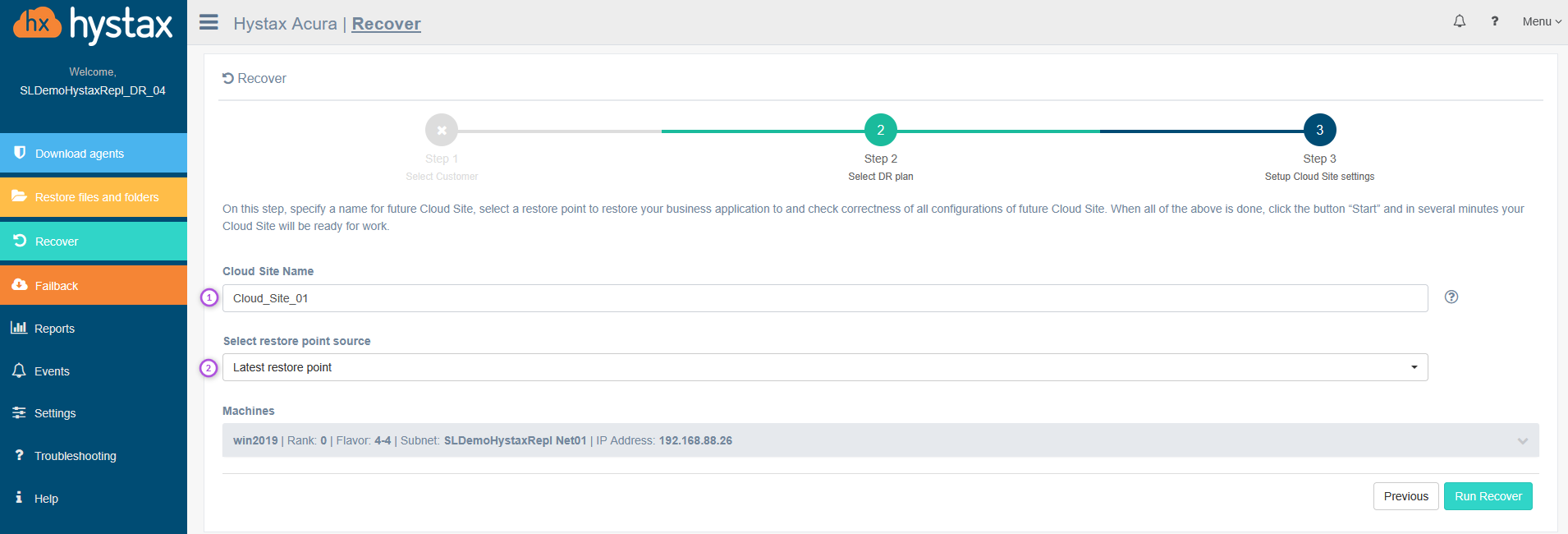The image size is (1568, 534).
Task: Go to Failback in sidebar
Action: pyautogui.click(x=94, y=286)
